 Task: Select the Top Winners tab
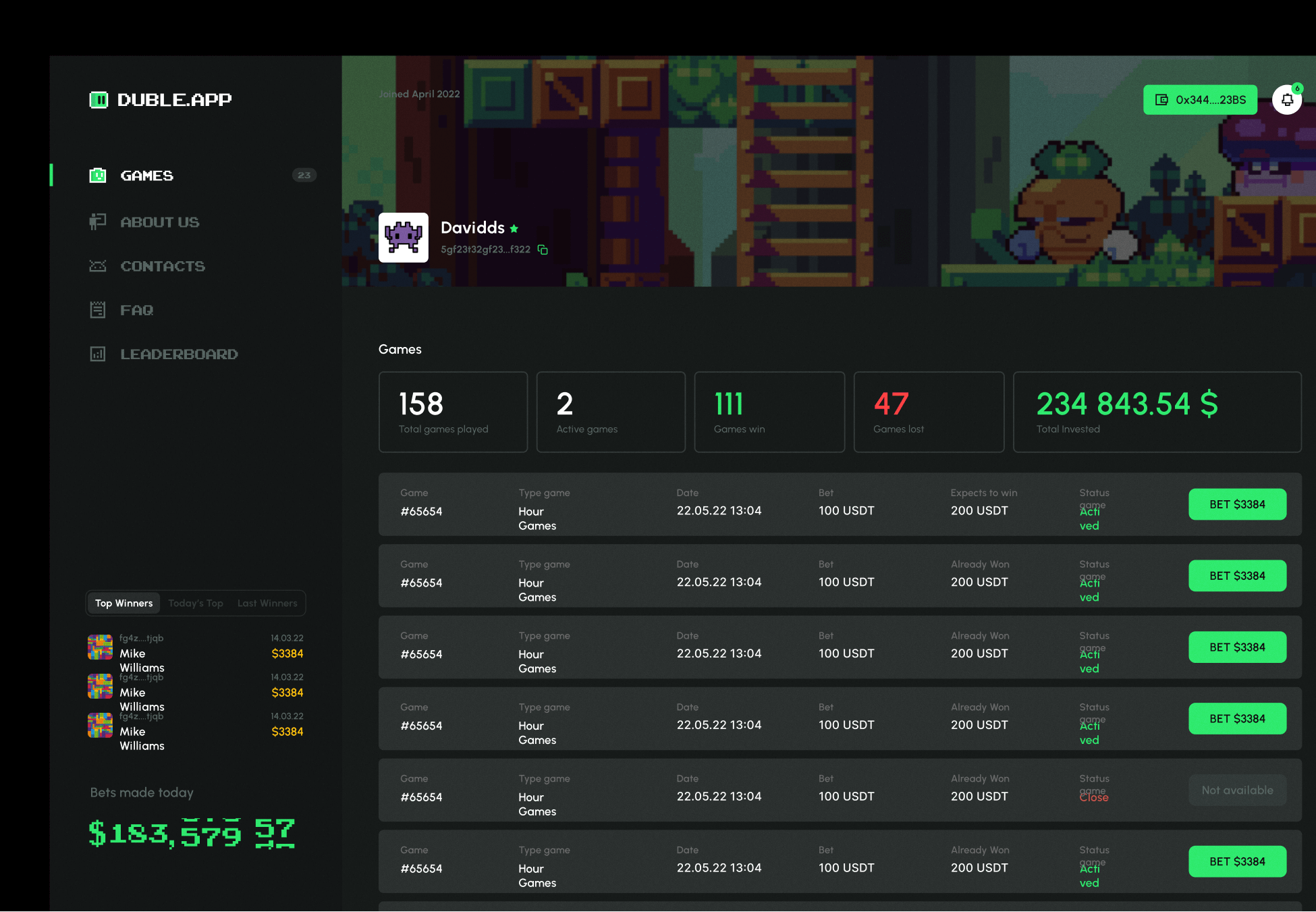tap(124, 603)
